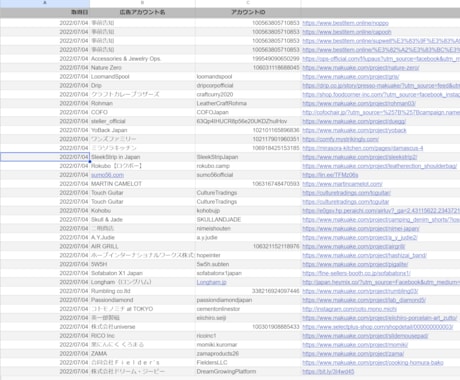The height and width of the screenshot is (380, 460).
Task: Select the 株式会社universe cell
Action: point(142,327)
